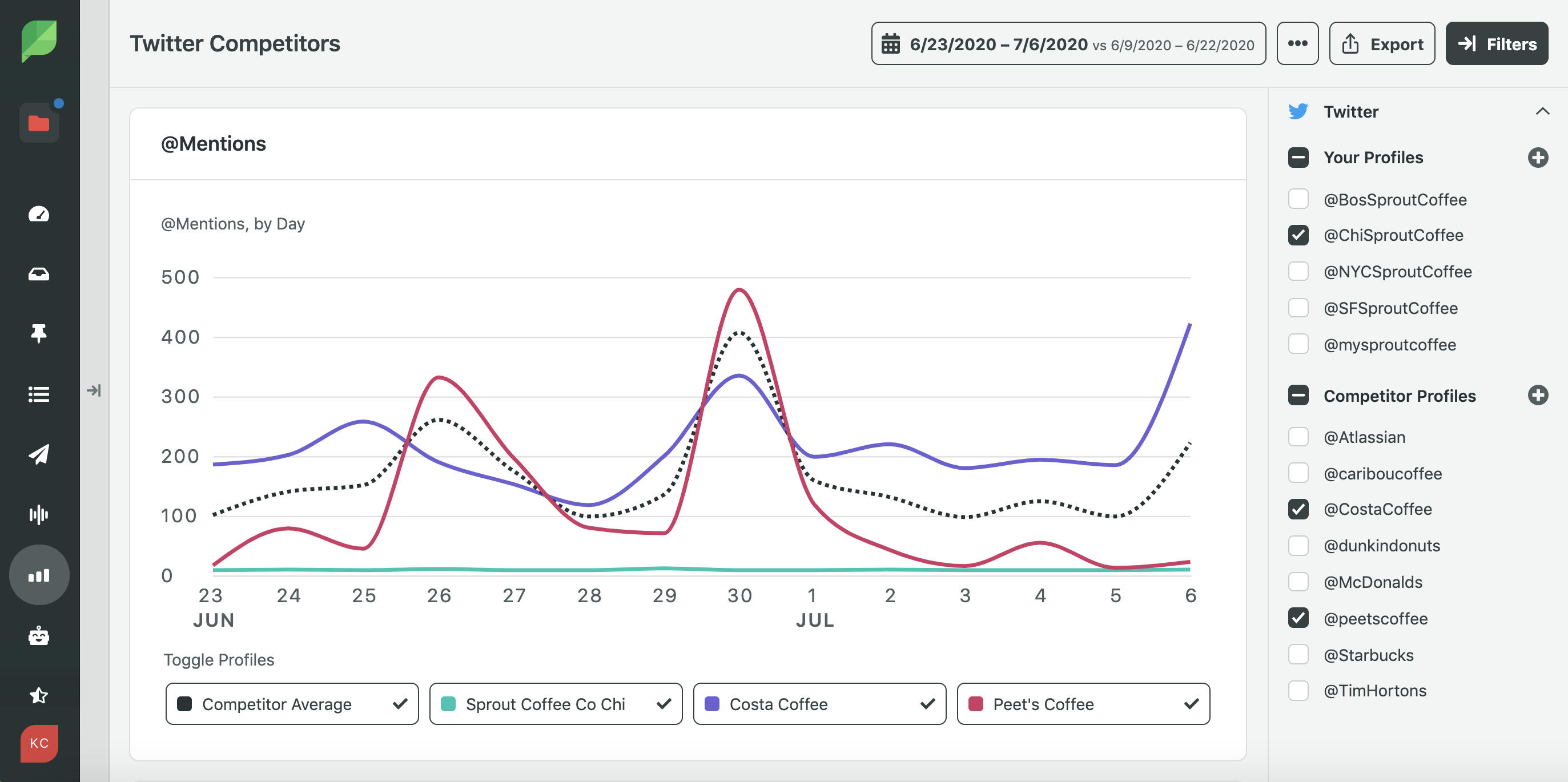Open the list feeds icon
The height and width of the screenshot is (782, 1568).
pos(39,394)
